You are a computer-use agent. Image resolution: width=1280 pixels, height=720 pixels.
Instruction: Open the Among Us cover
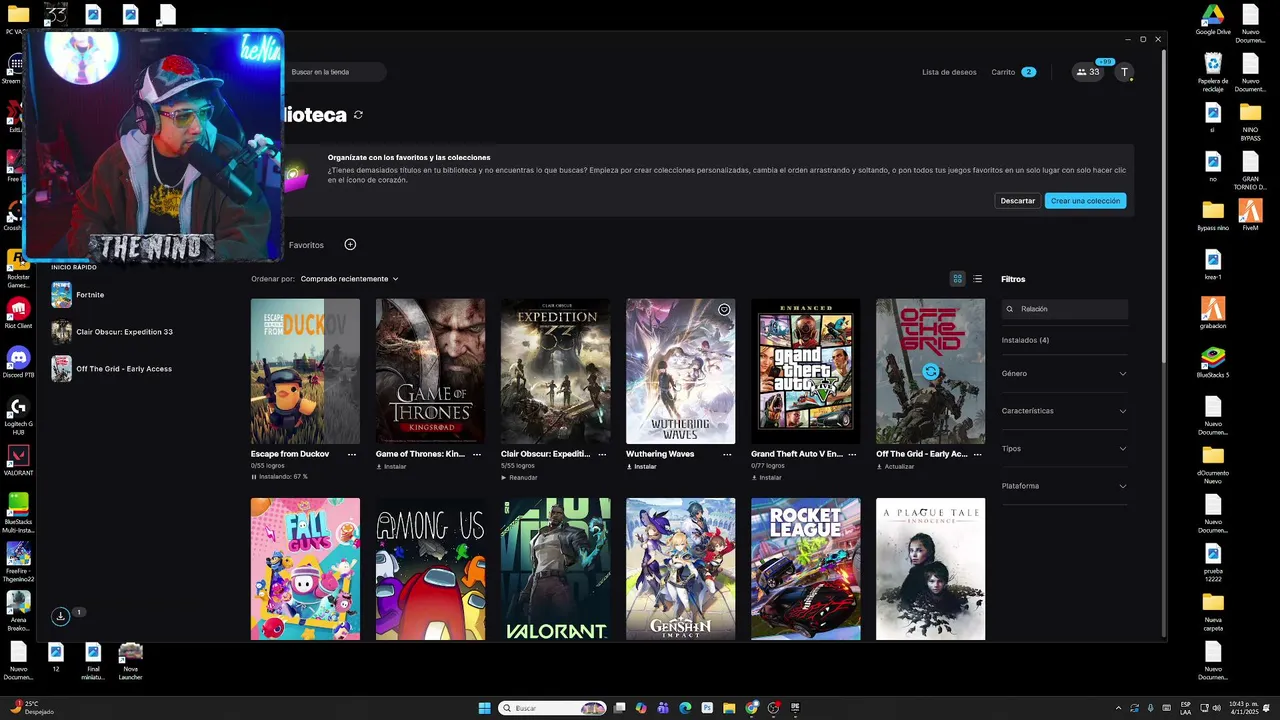tap(430, 569)
